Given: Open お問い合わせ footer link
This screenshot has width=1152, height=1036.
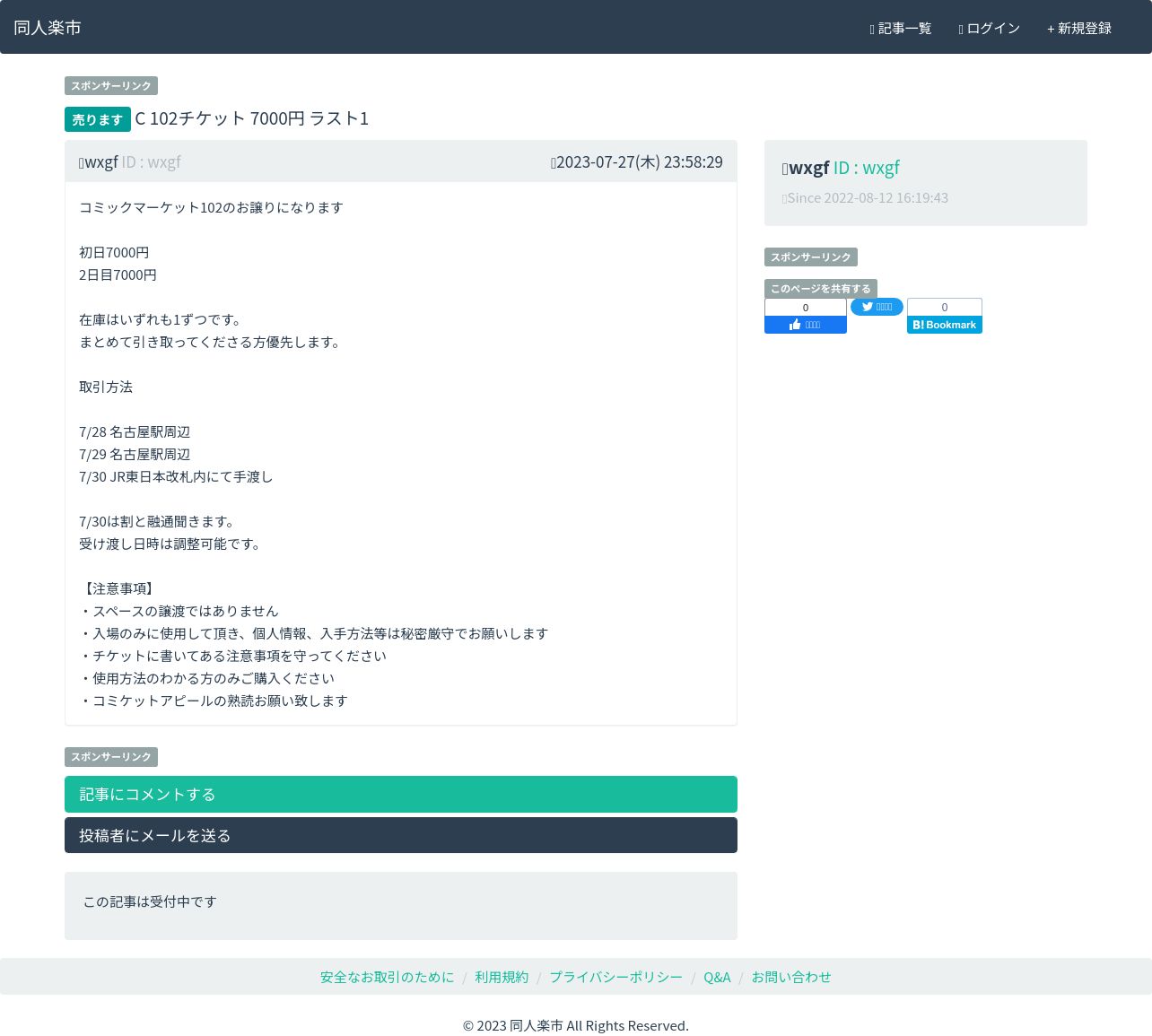Looking at the screenshot, I should point(791,977).
